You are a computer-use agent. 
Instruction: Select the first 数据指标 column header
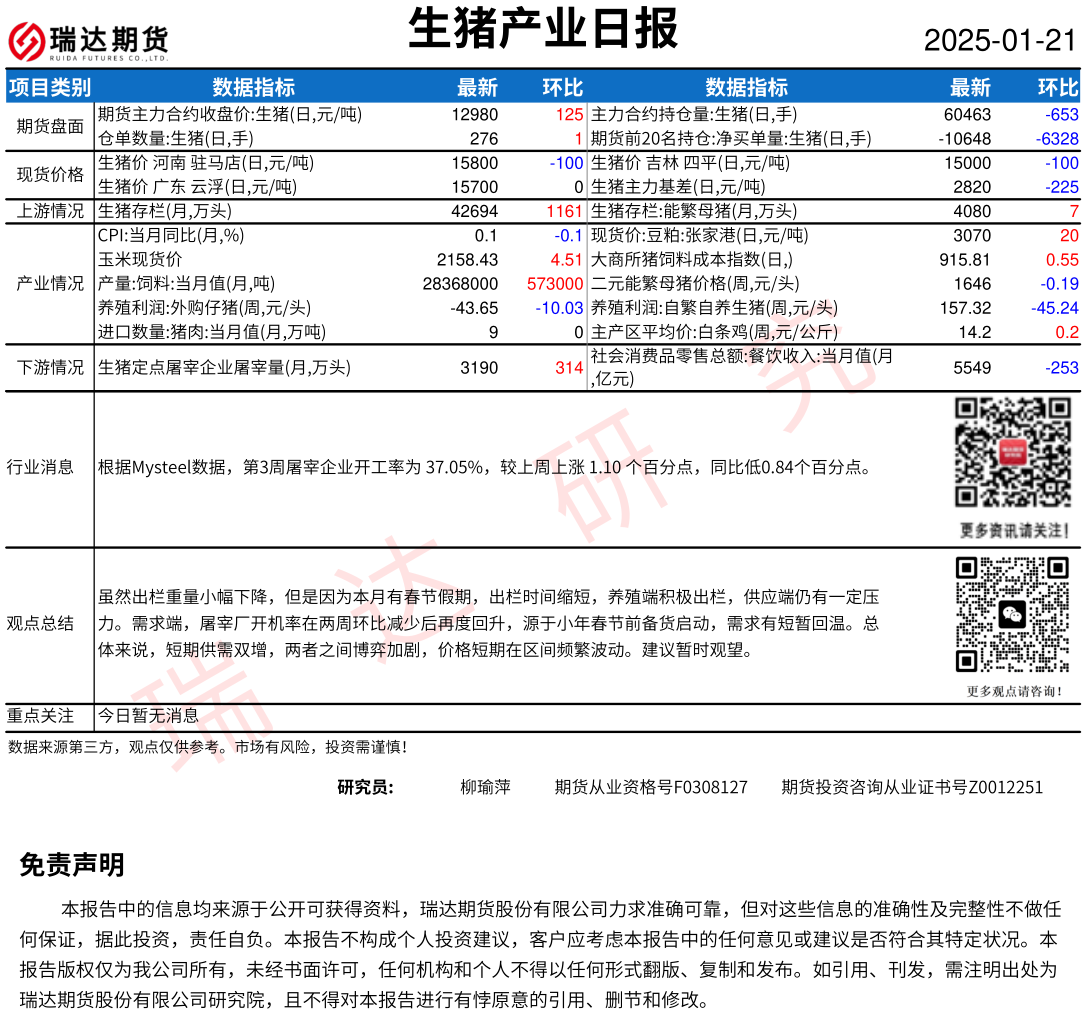[x=253, y=87]
